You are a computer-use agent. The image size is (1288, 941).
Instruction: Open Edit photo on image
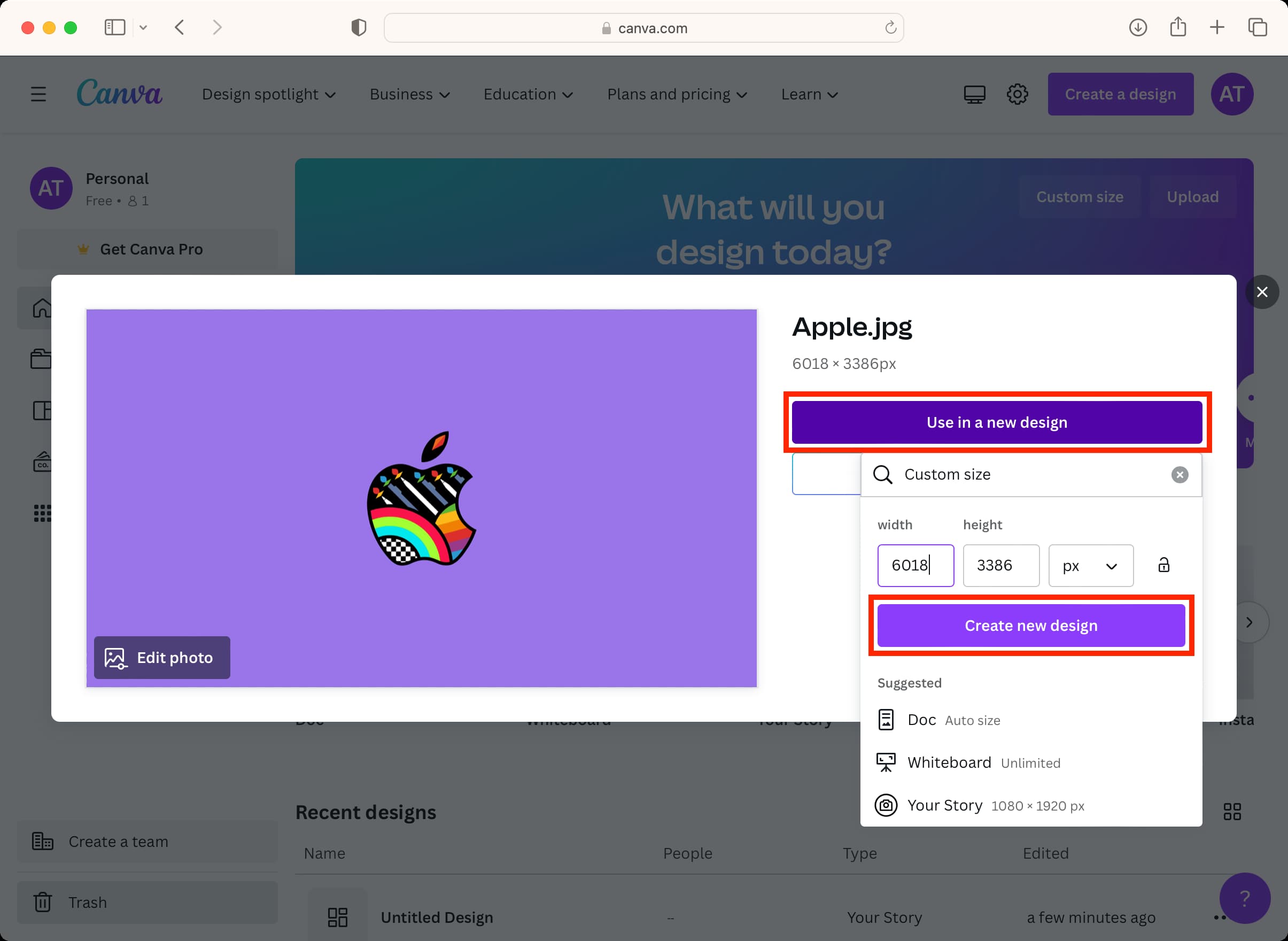(162, 657)
